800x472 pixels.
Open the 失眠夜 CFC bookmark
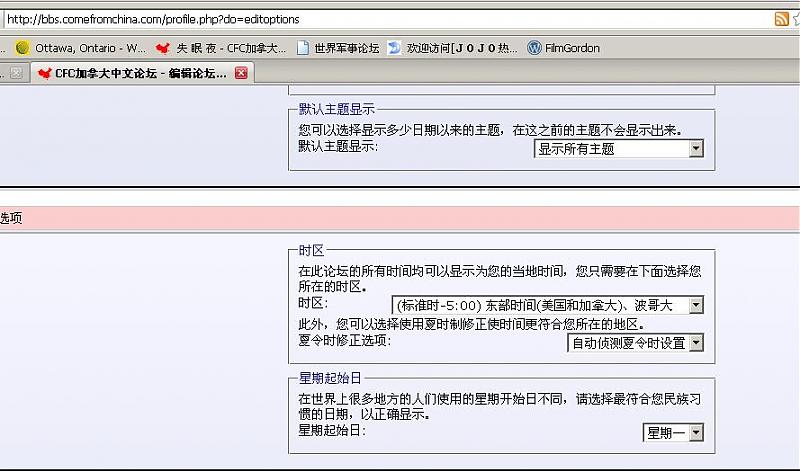(221, 47)
